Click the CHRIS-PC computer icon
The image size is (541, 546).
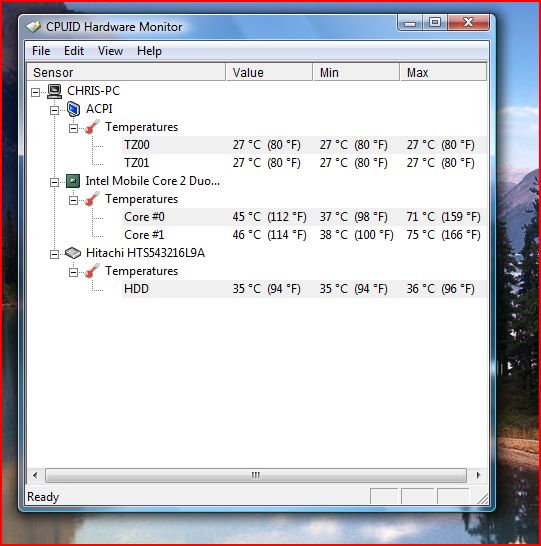pyautogui.click(x=54, y=91)
